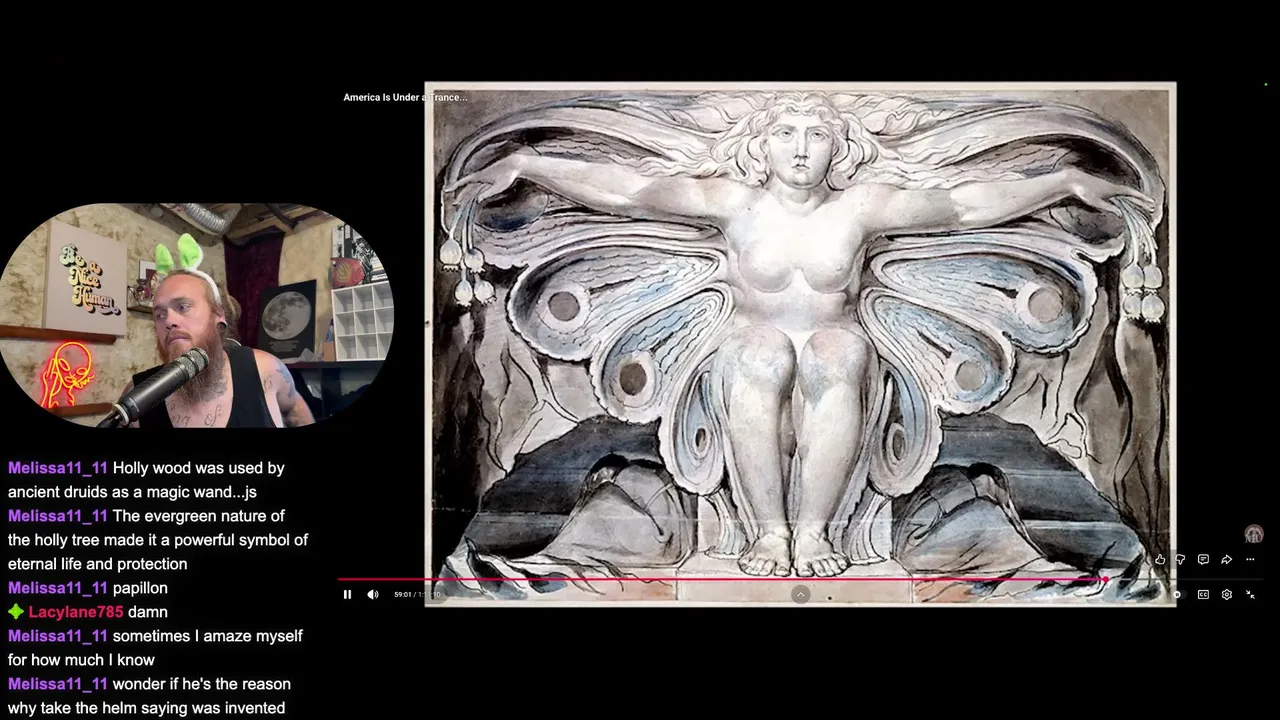1280x720 pixels.
Task: Dislike the video with thumbs down
Action: tap(1181, 560)
